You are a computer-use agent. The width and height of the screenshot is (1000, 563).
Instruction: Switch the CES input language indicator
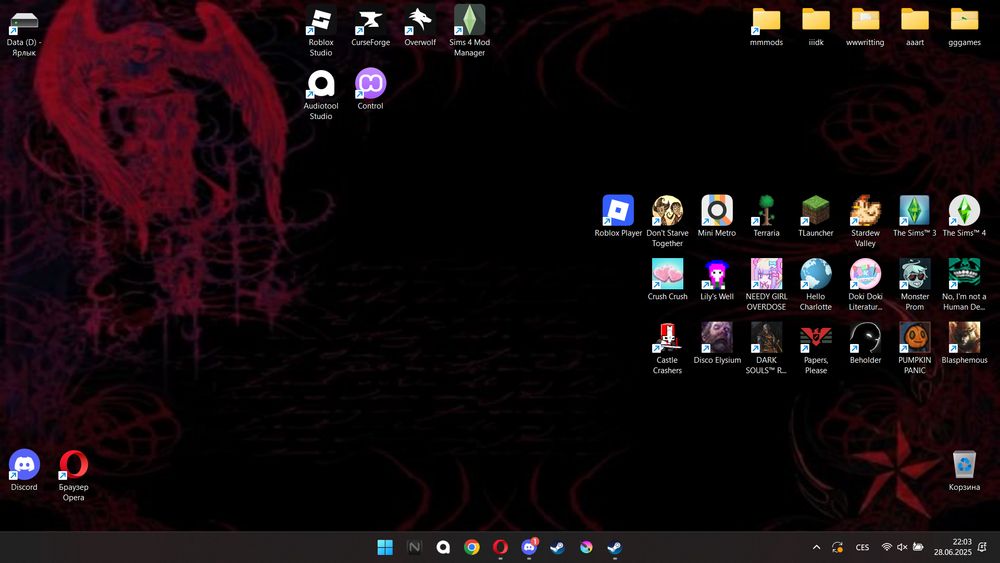click(x=862, y=547)
